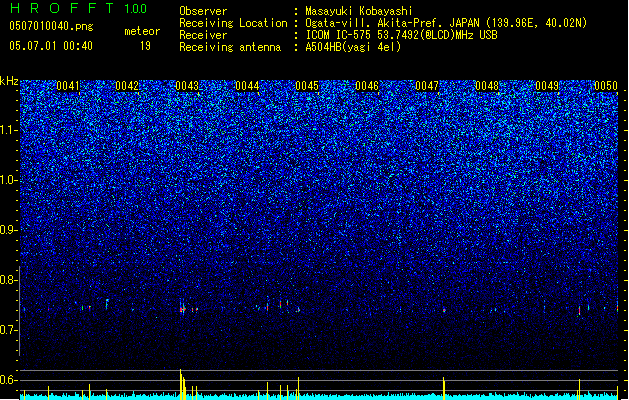Click the 0044 time marker
Screen dimensions: 629x400
pos(247,86)
